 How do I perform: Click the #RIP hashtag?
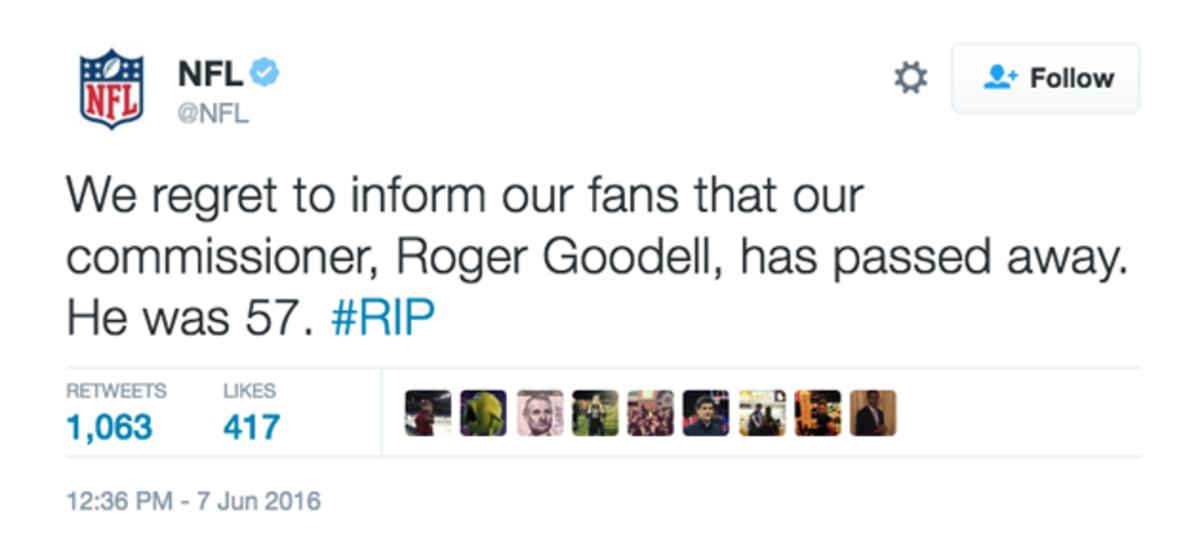tap(383, 318)
